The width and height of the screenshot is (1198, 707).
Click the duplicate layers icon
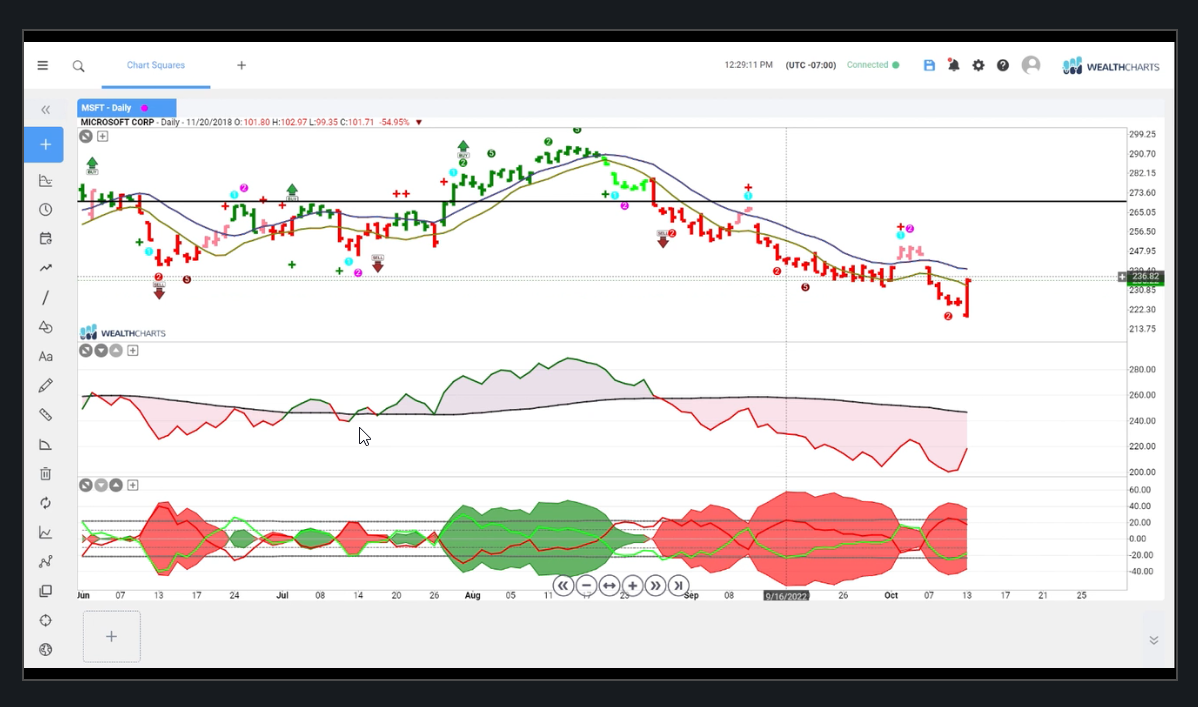click(x=46, y=591)
